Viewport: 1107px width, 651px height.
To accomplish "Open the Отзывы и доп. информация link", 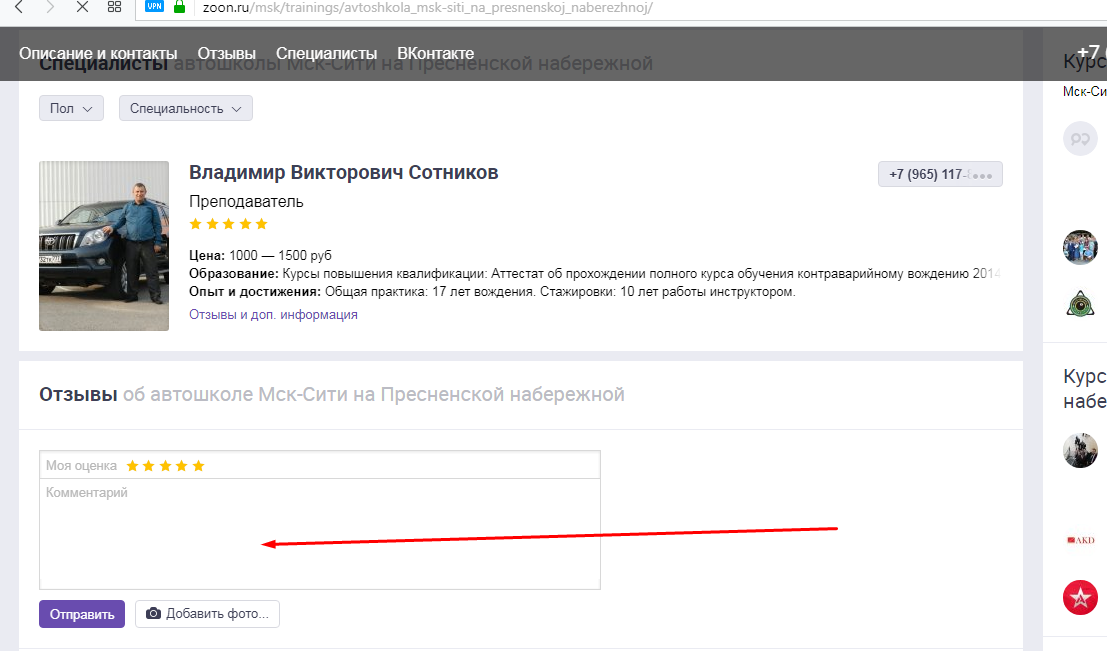I will [x=273, y=314].
